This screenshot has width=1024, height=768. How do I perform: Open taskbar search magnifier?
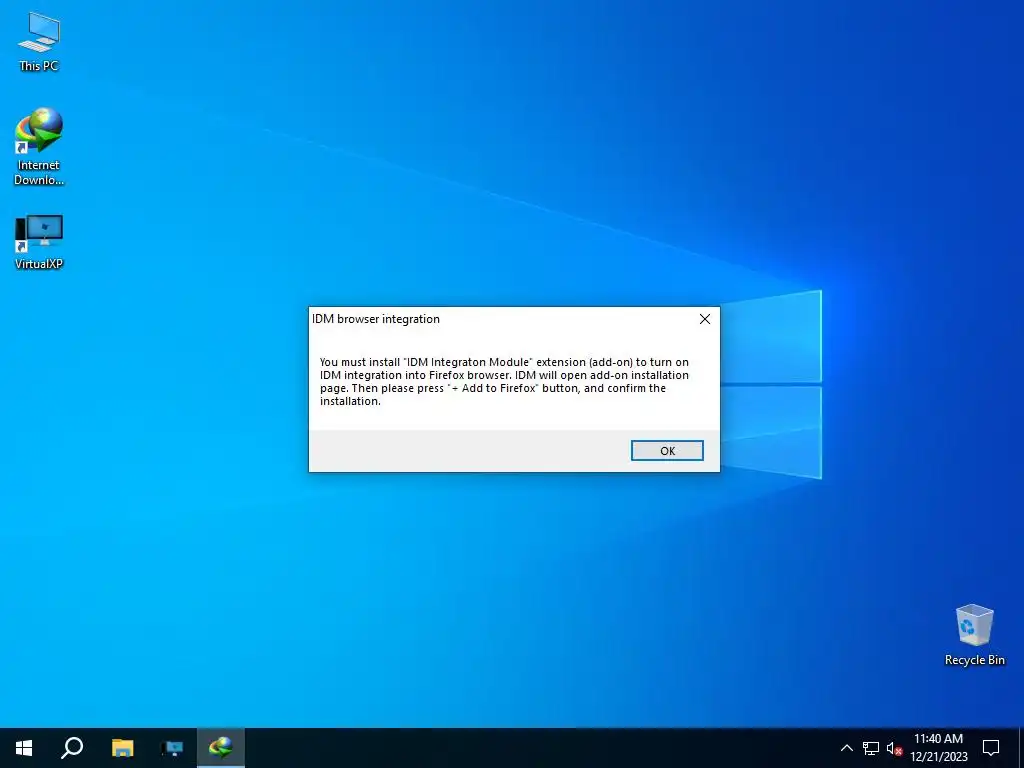pyautogui.click(x=72, y=748)
